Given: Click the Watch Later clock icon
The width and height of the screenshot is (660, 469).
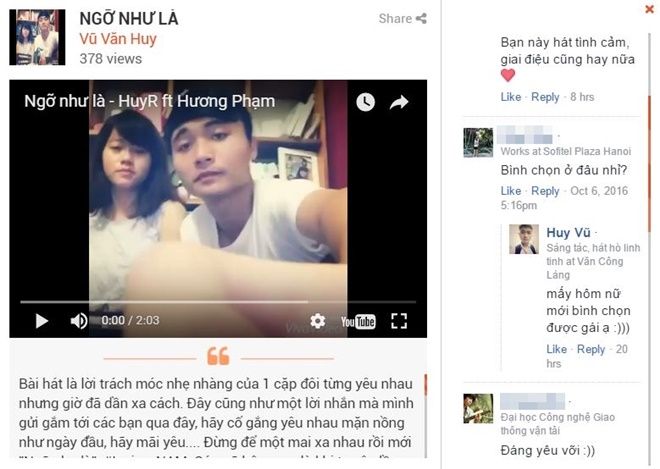Looking at the screenshot, I should tap(365, 102).
